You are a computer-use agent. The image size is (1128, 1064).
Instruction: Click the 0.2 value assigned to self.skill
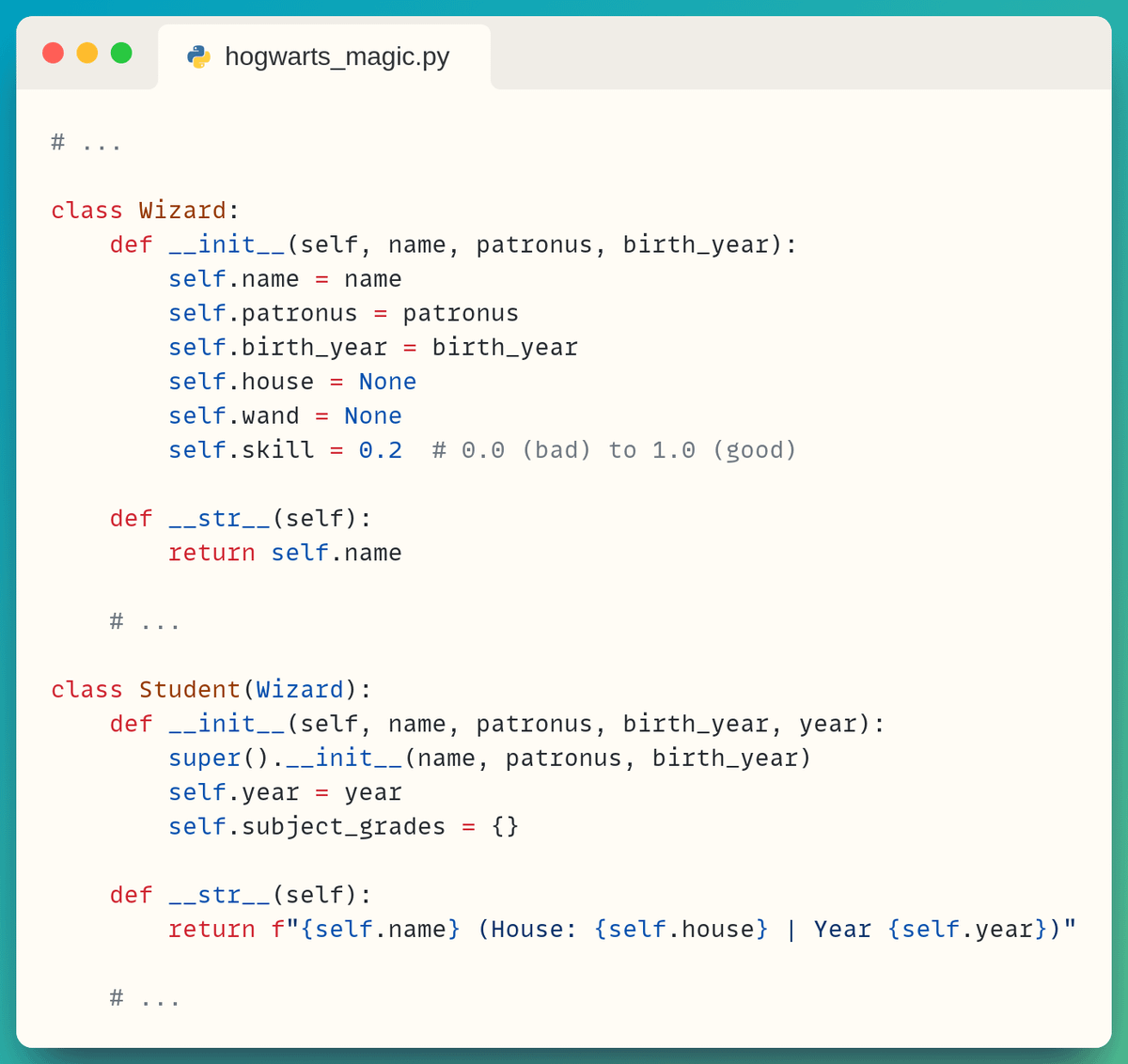(x=380, y=450)
